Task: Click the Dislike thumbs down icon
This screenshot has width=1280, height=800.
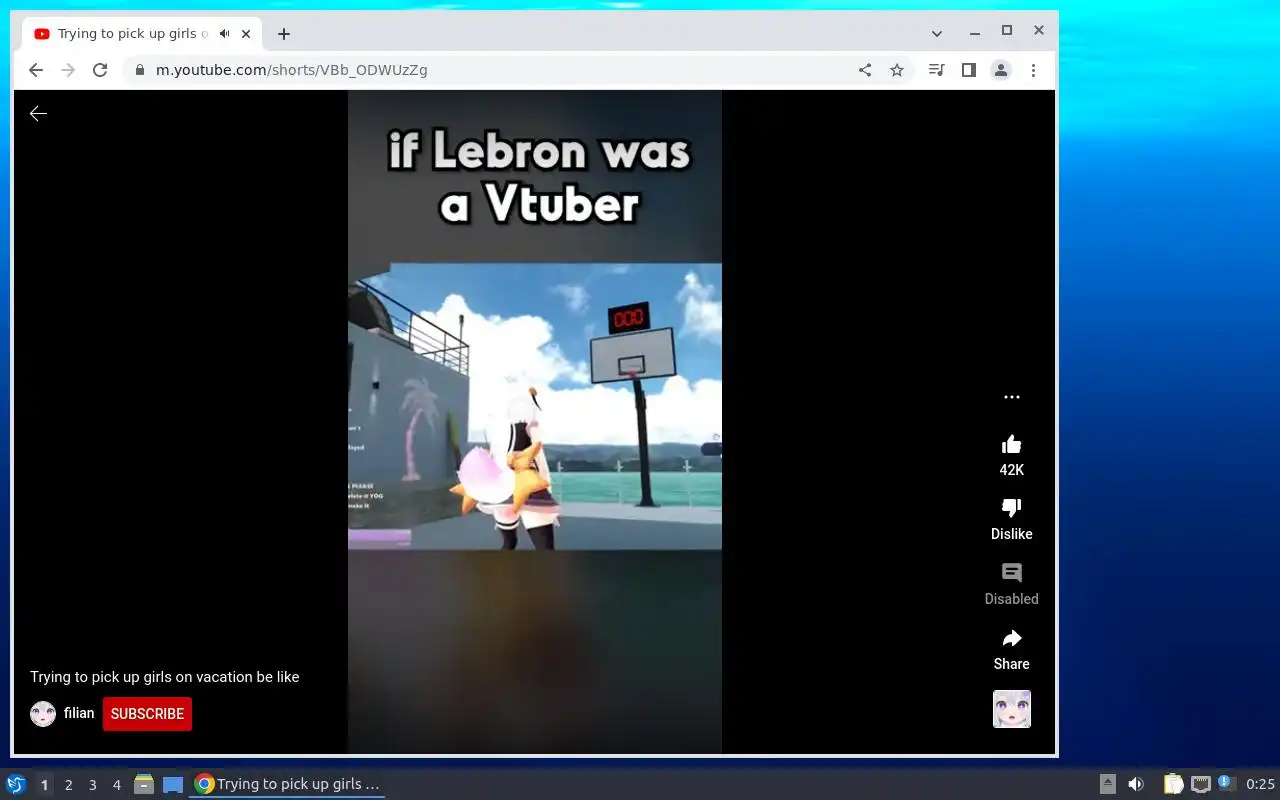Action: pos(1011,508)
